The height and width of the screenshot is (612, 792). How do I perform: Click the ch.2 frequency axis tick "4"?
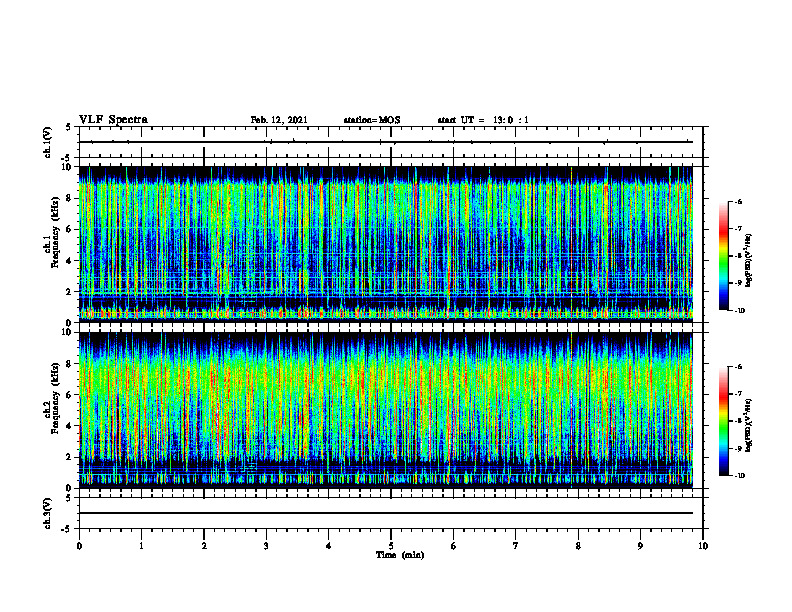[x=69, y=426]
